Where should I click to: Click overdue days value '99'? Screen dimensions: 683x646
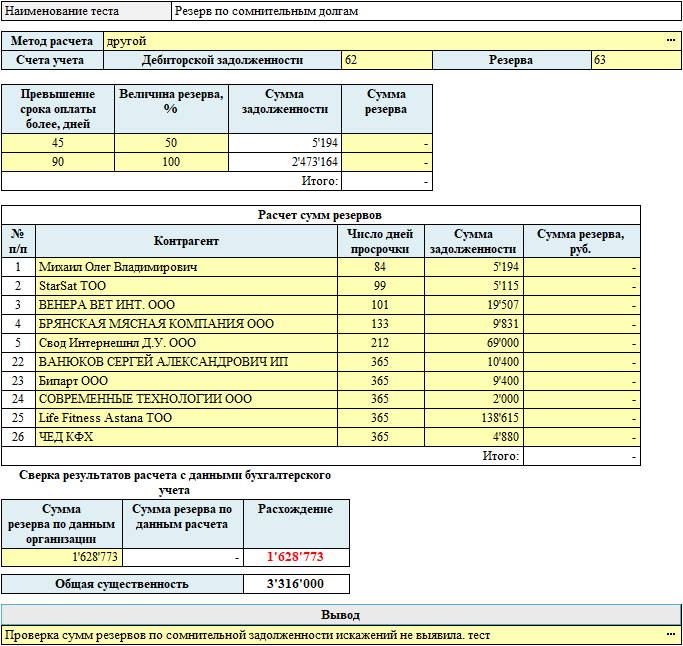381,286
